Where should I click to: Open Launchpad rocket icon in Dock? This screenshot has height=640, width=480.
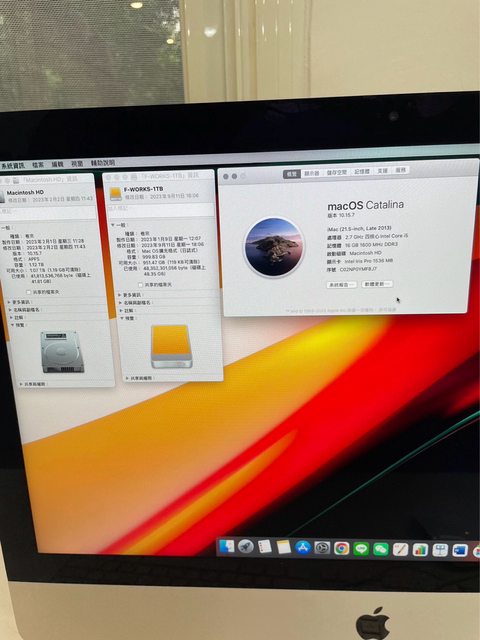coord(245,546)
